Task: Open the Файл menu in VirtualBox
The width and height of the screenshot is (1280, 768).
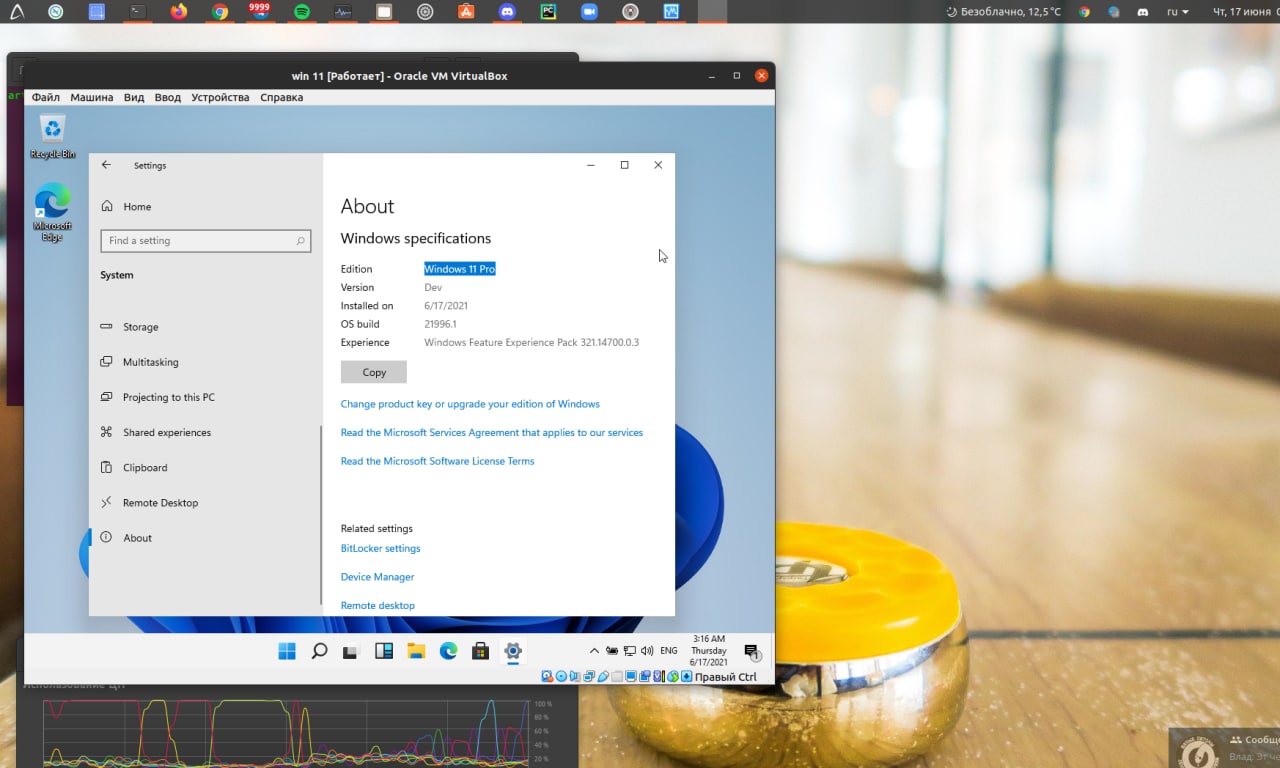Action: pyautogui.click(x=46, y=97)
